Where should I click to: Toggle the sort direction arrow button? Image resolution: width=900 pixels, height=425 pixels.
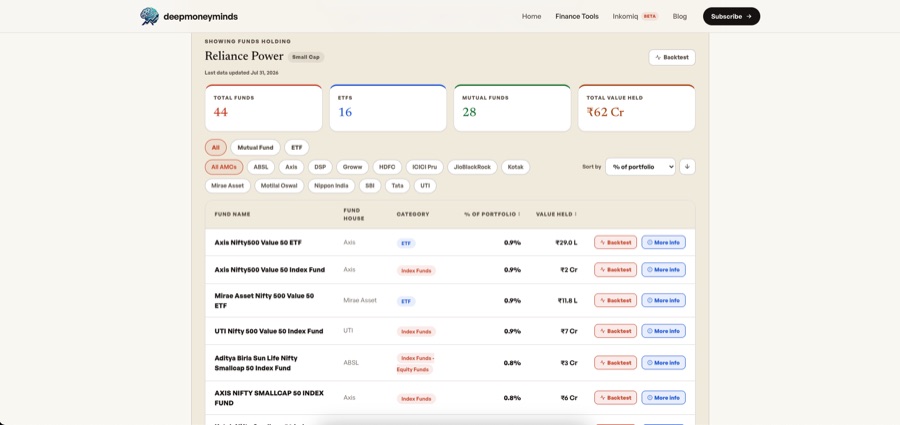click(687, 167)
